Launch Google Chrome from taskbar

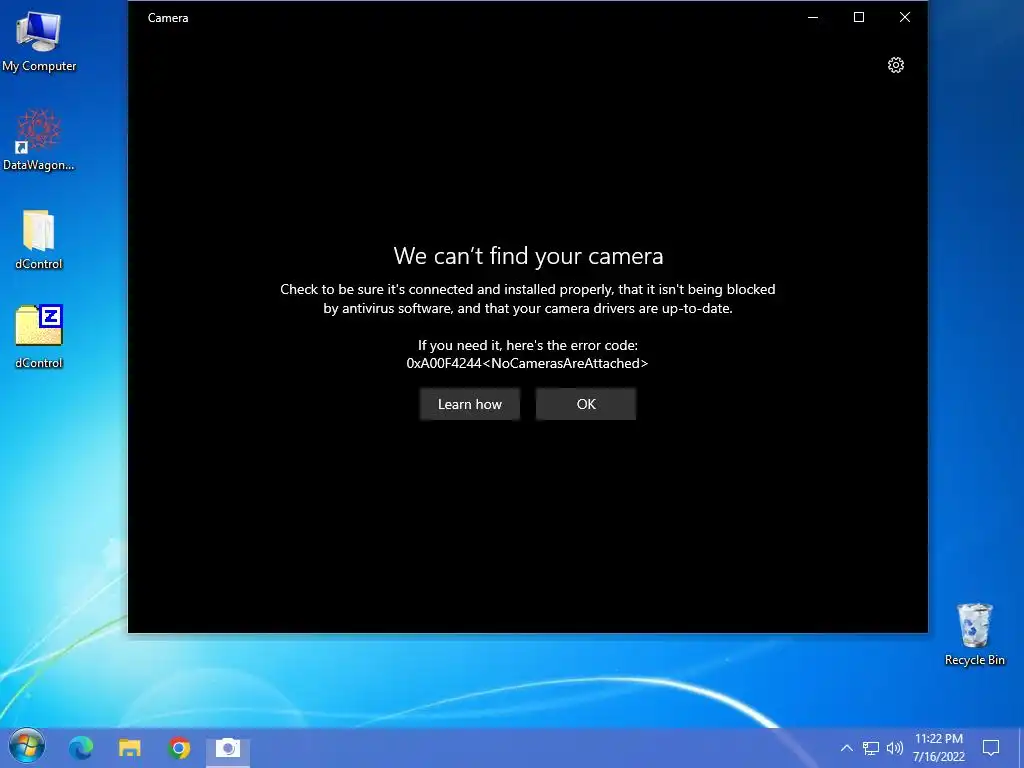(x=179, y=748)
